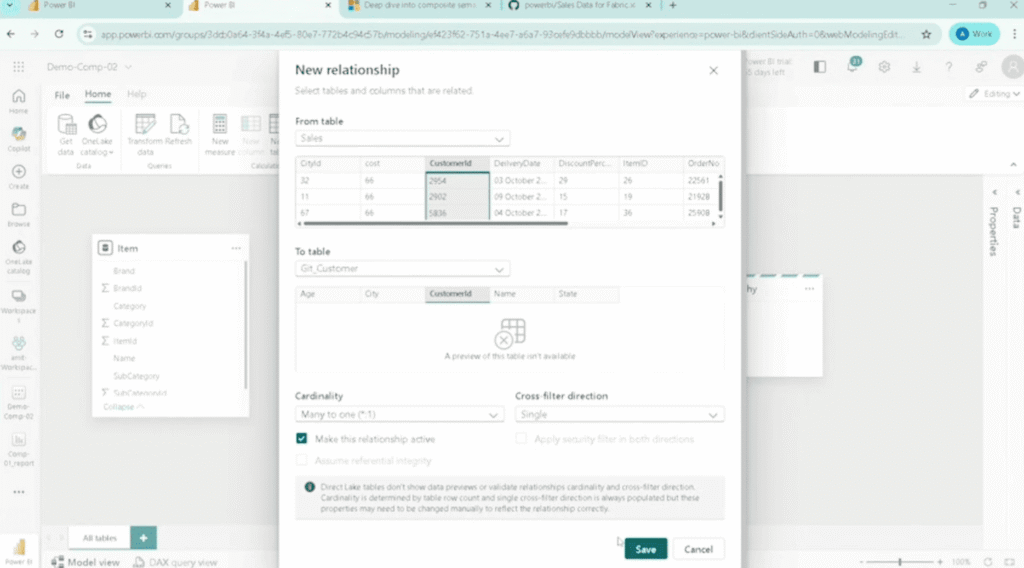
Task: Collapse the Item table card
Action: [123, 407]
